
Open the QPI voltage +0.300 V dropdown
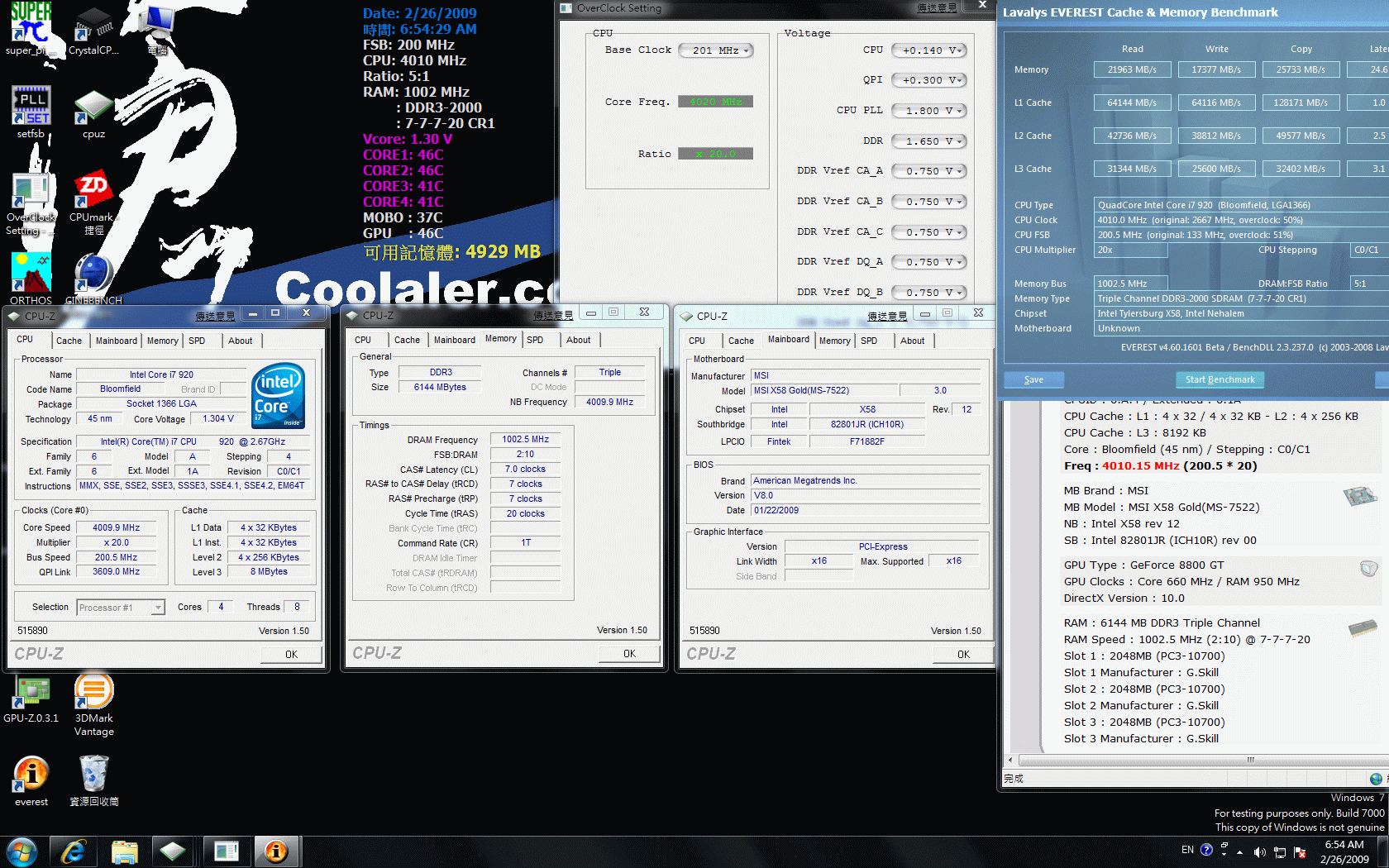[x=929, y=80]
